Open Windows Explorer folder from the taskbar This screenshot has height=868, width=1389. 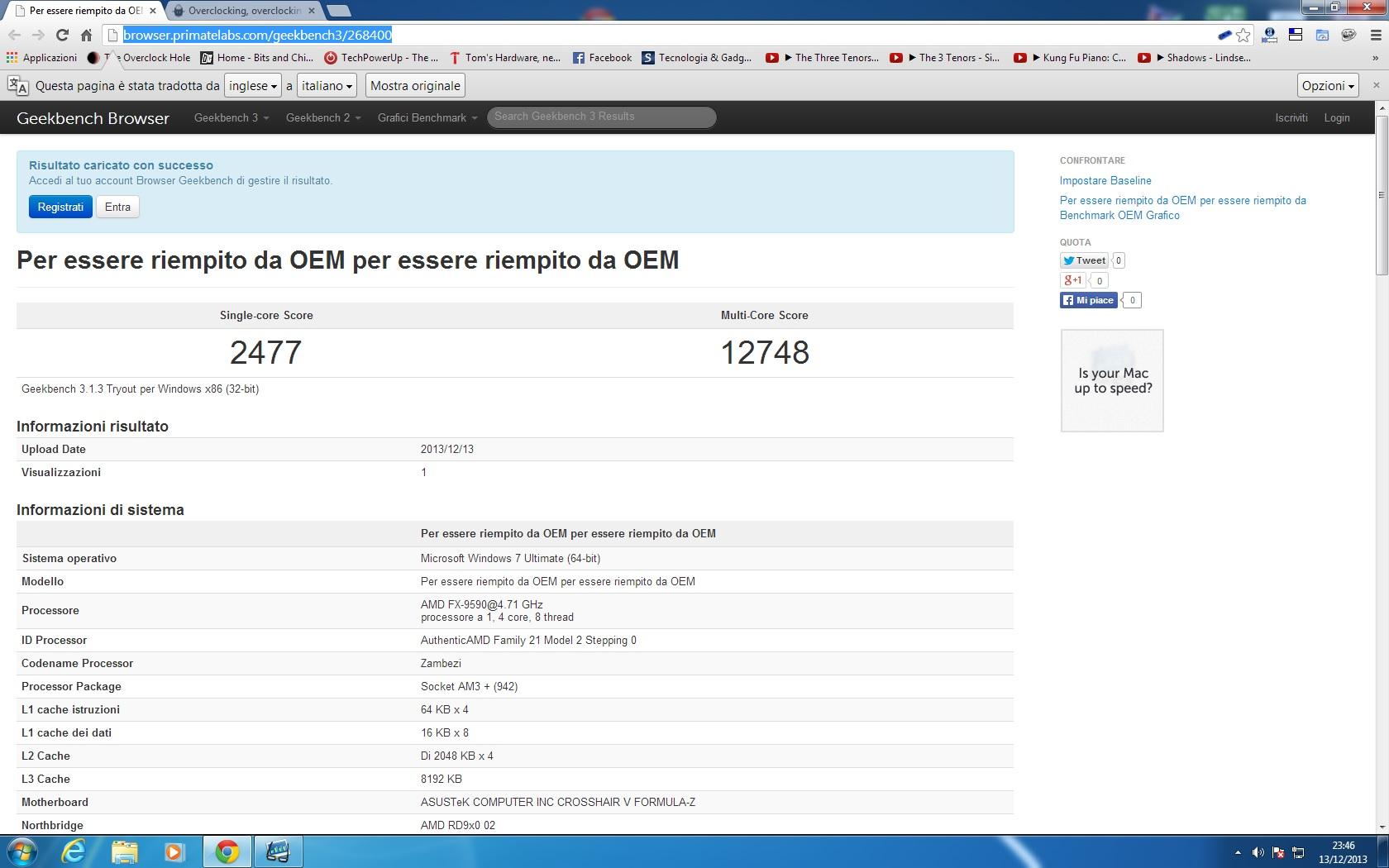(x=124, y=851)
